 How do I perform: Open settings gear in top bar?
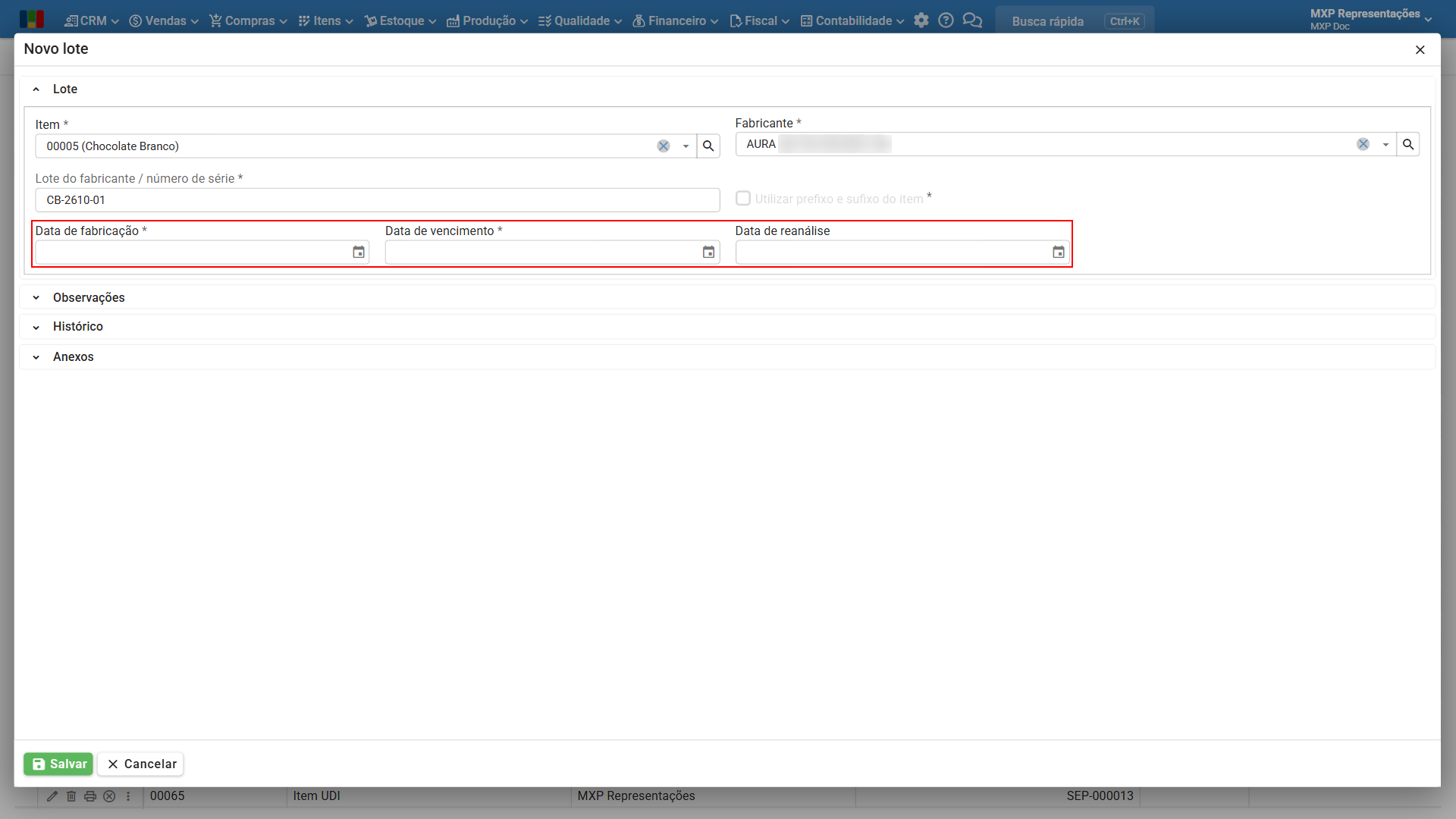[x=921, y=20]
